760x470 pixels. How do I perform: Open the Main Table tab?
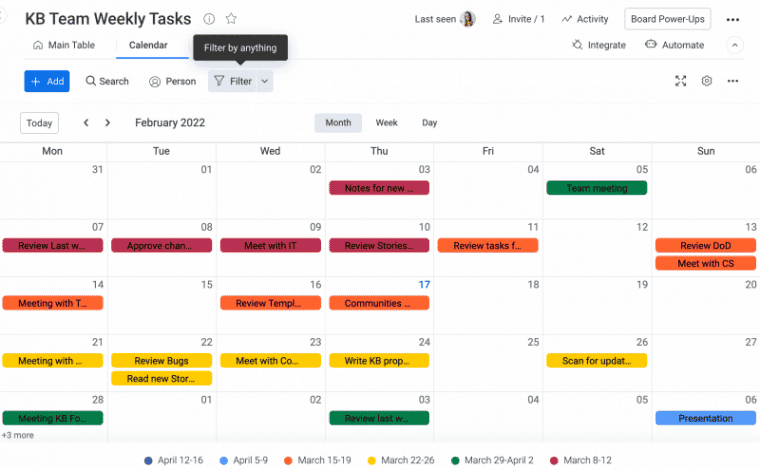pyautogui.click(x=64, y=45)
